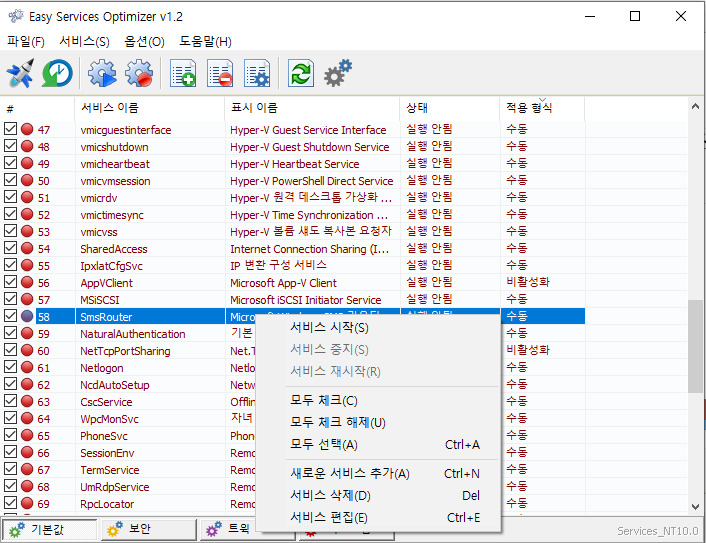
Task: Choose 모두 선택(A) in context menu
Action: 378,444
